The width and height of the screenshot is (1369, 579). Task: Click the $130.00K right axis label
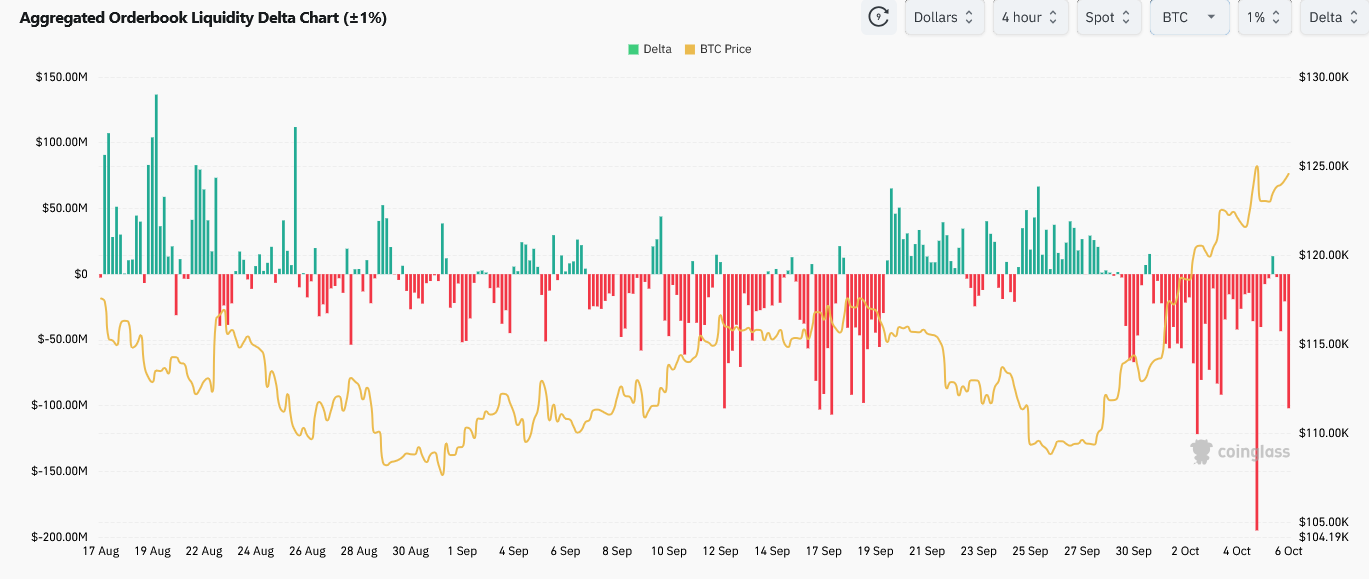coord(1323,77)
